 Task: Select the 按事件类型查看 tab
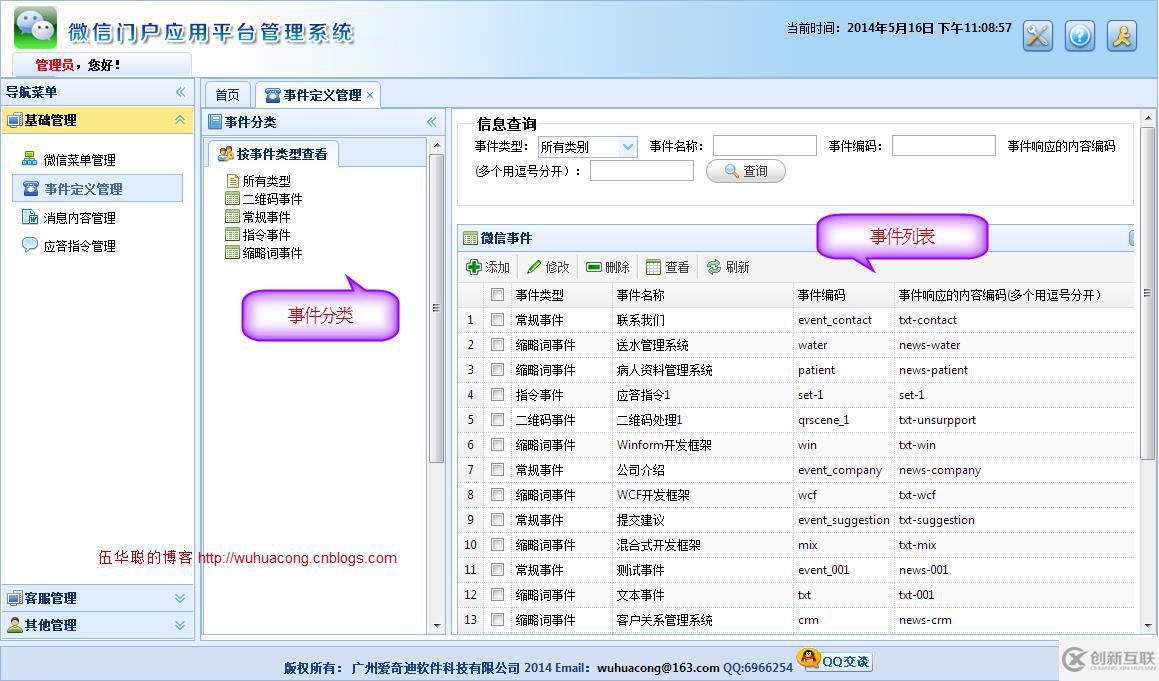273,154
